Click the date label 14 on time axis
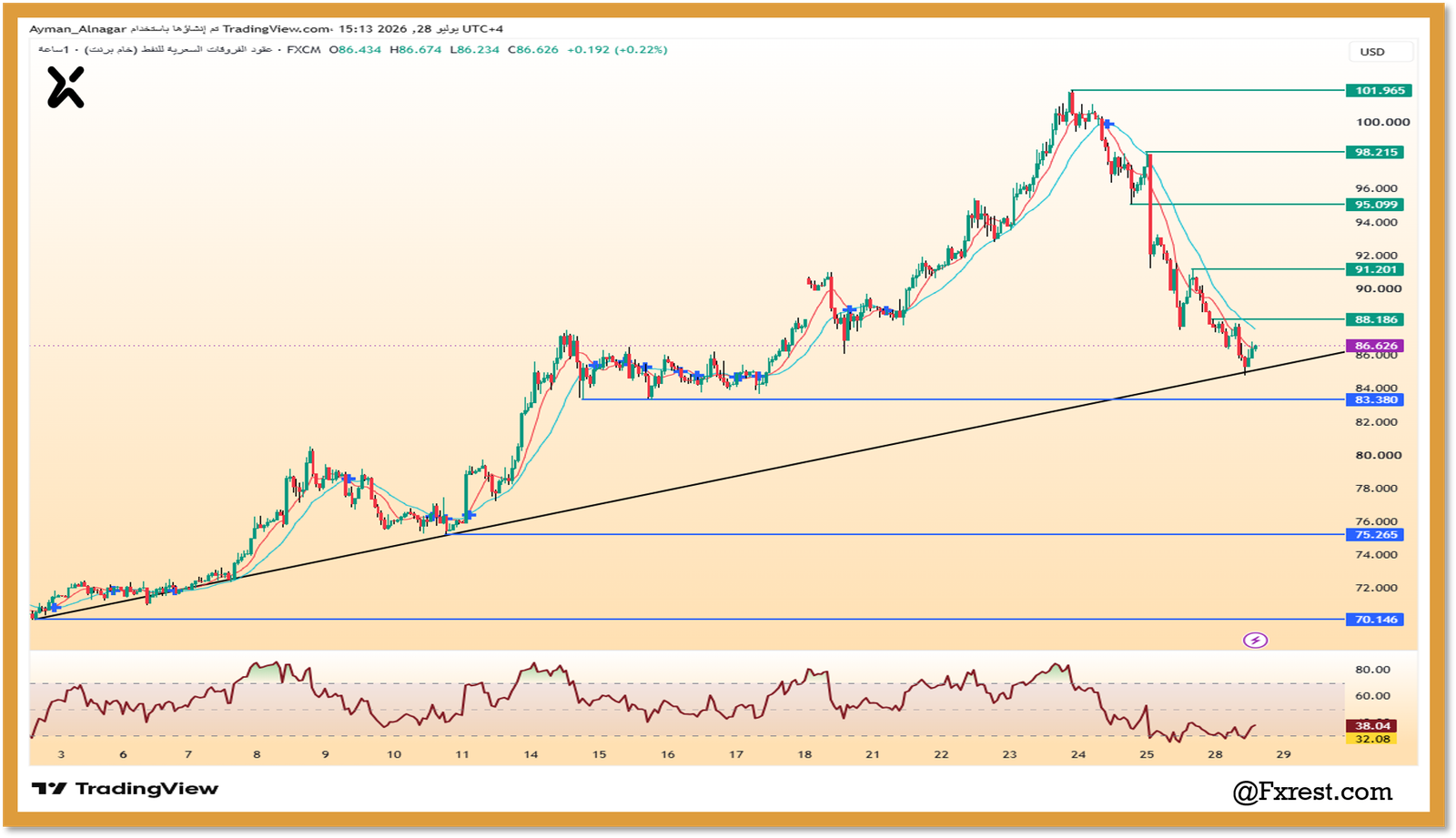This screenshot has height=838, width=1456. tap(531, 754)
